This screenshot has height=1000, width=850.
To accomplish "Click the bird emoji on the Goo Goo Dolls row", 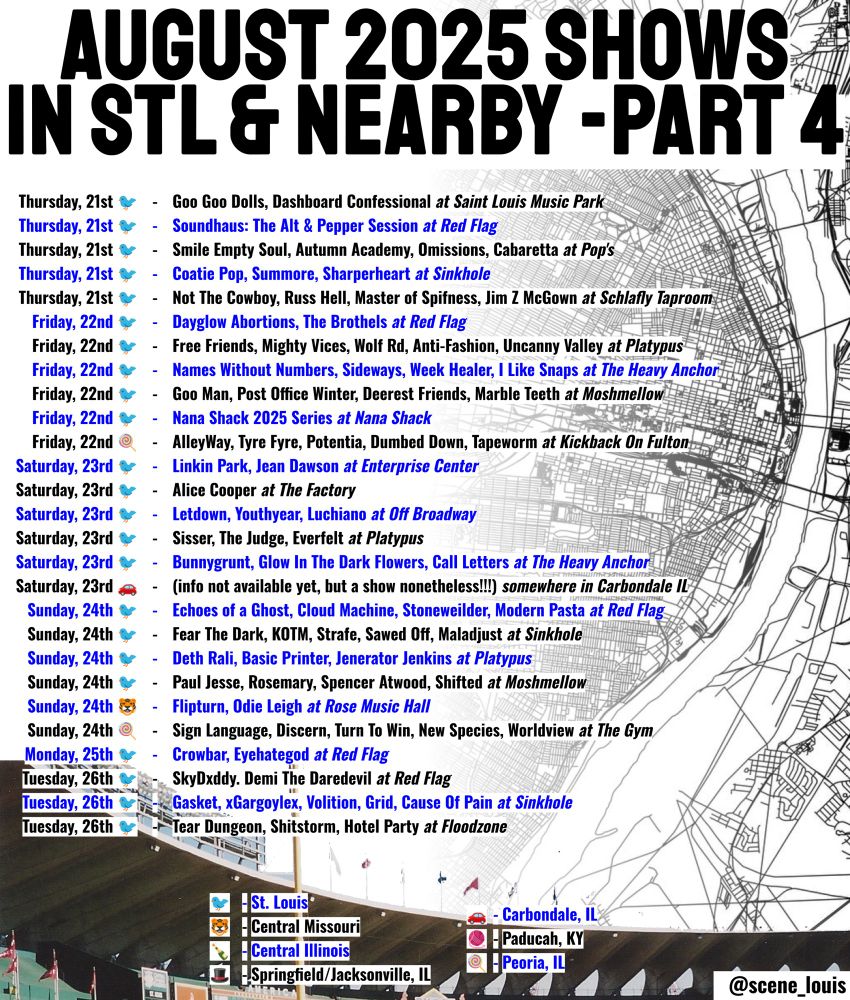I will click(128, 202).
